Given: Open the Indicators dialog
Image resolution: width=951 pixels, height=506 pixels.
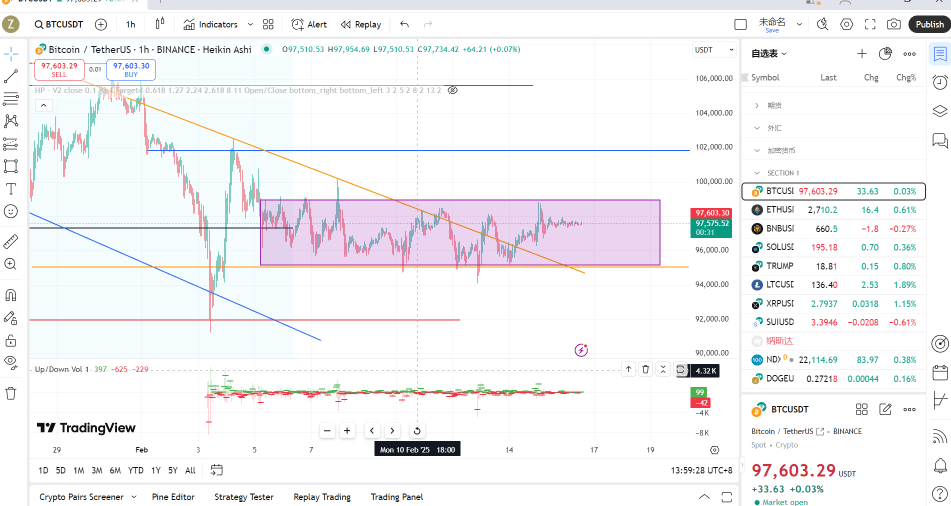Looking at the screenshot, I should tap(210, 24).
